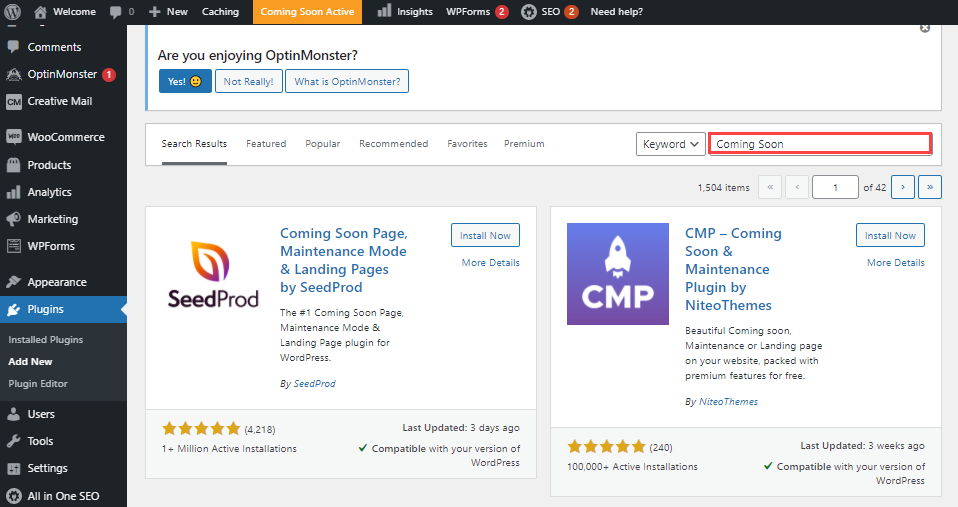Image resolution: width=958 pixels, height=507 pixels.
Task: Switch to Search Results tab
Action: point(194,144)
